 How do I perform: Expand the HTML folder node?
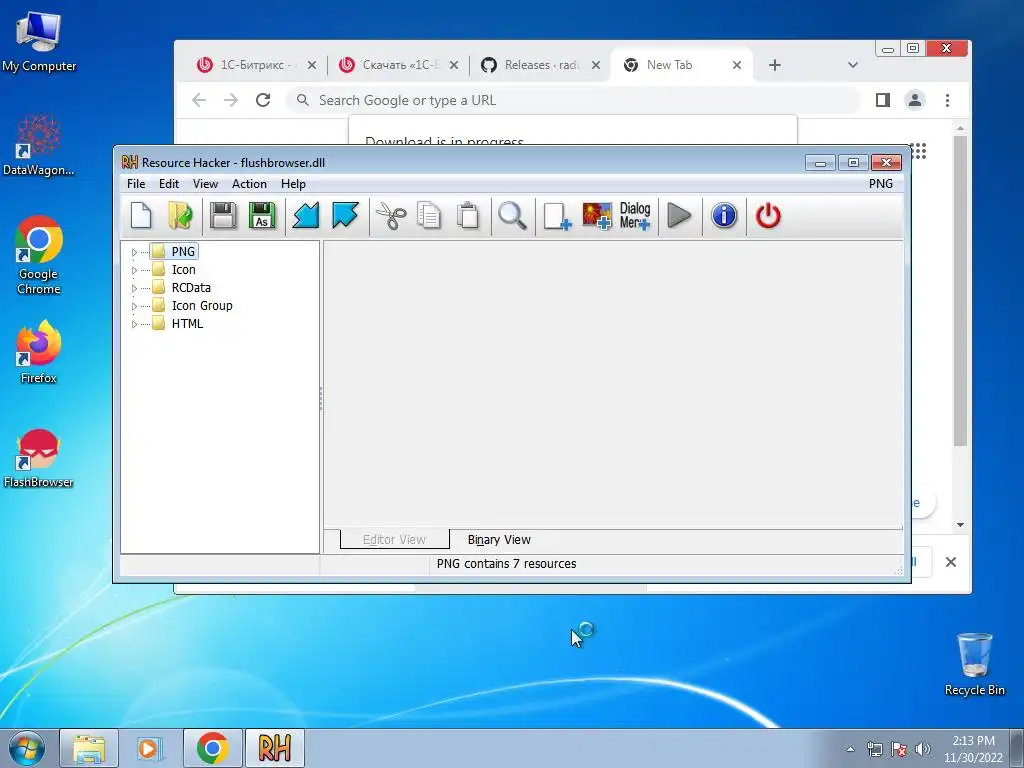(x=135, y=324)
